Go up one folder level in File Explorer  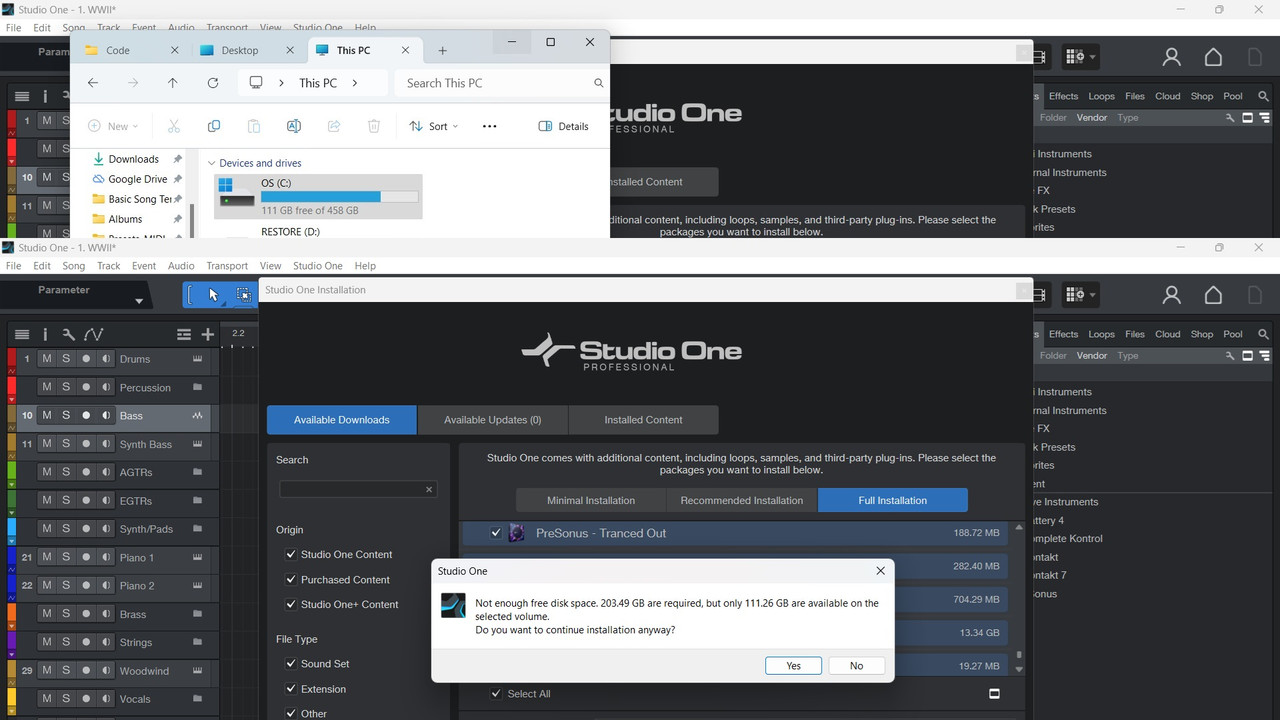point(172,83)
